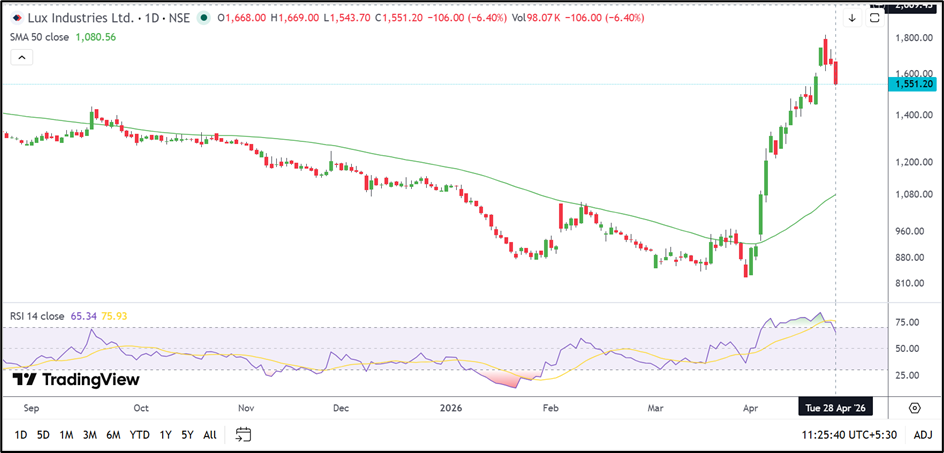Click the down arrow icon top right
The image size is (944, 453).
[851, 18]
